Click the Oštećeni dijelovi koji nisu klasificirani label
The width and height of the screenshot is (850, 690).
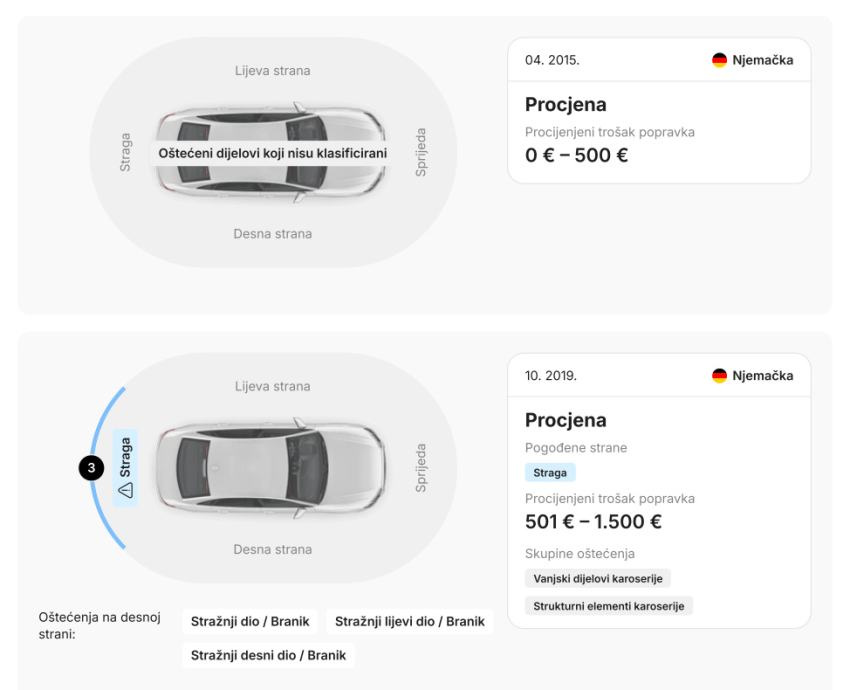click(273, 153)
